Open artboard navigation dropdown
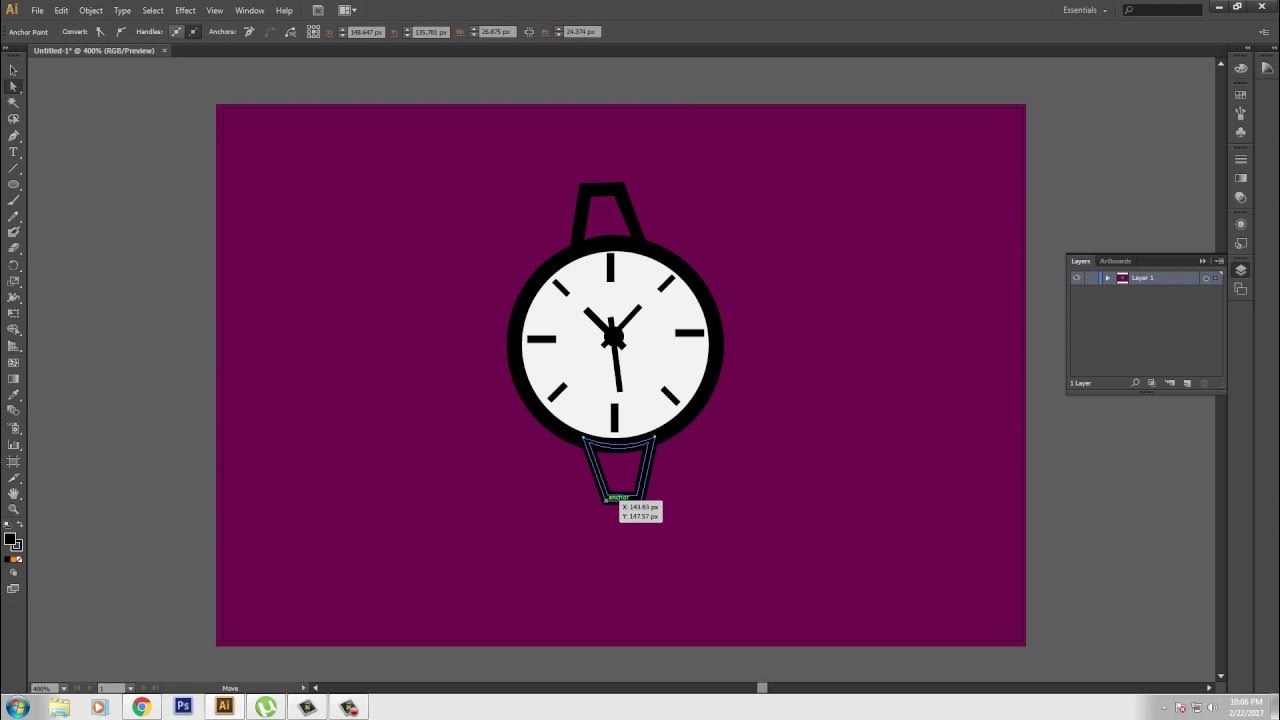The height and width of the screenshot is (720, 1280). pos(130,688)
